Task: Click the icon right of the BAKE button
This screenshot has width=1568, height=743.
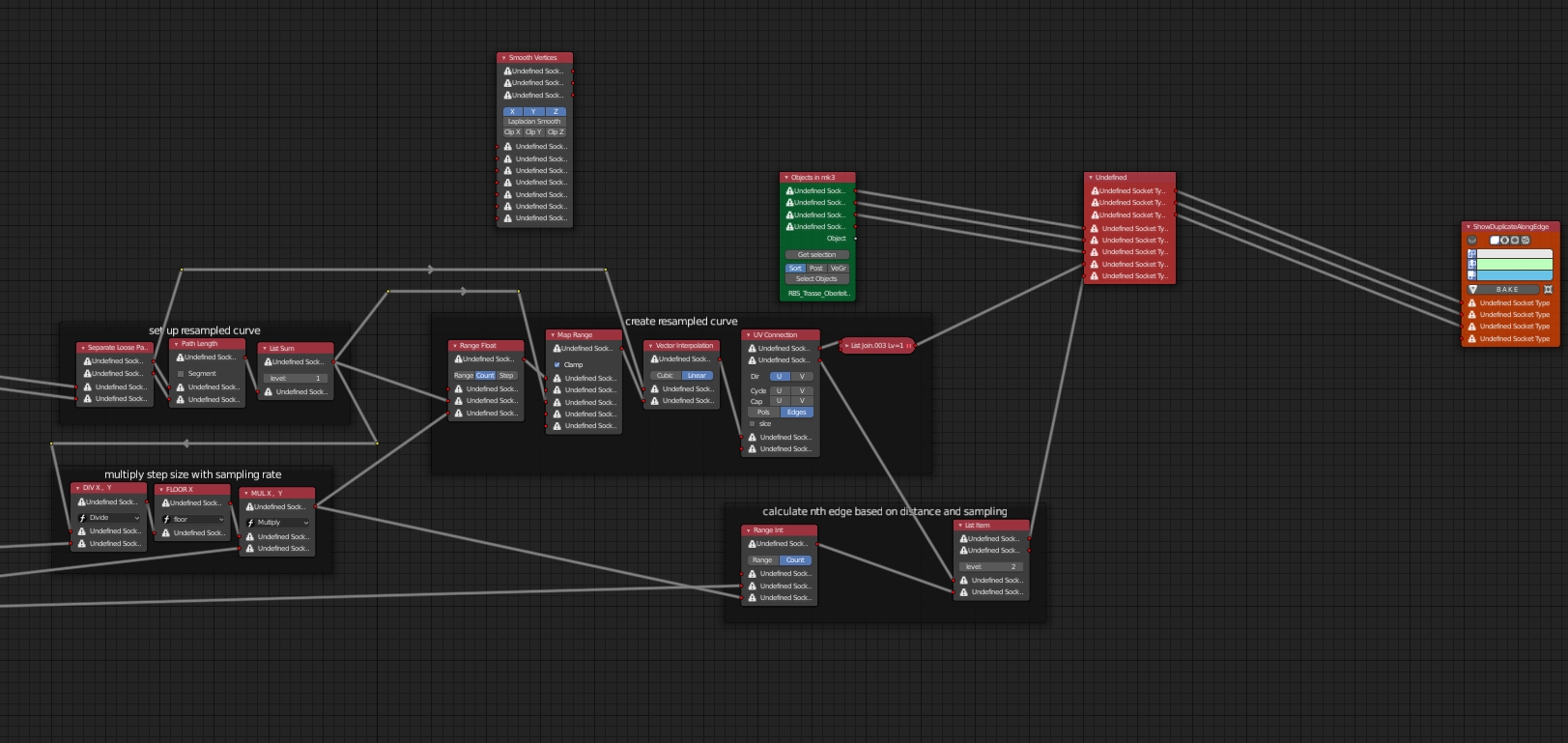Action: 1548,290
